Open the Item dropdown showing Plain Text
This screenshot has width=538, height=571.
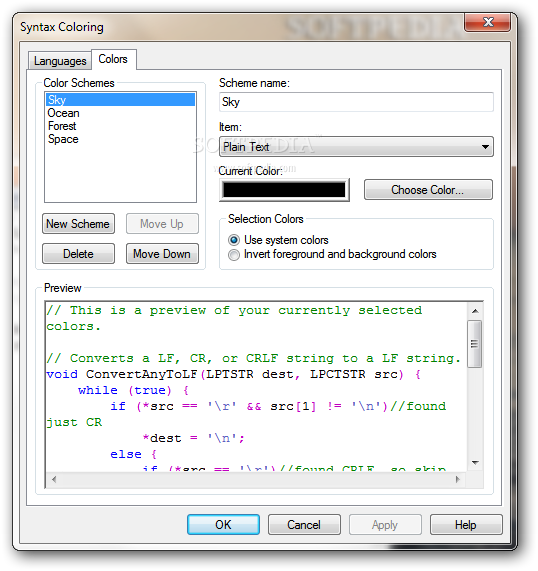coord(356,147)
